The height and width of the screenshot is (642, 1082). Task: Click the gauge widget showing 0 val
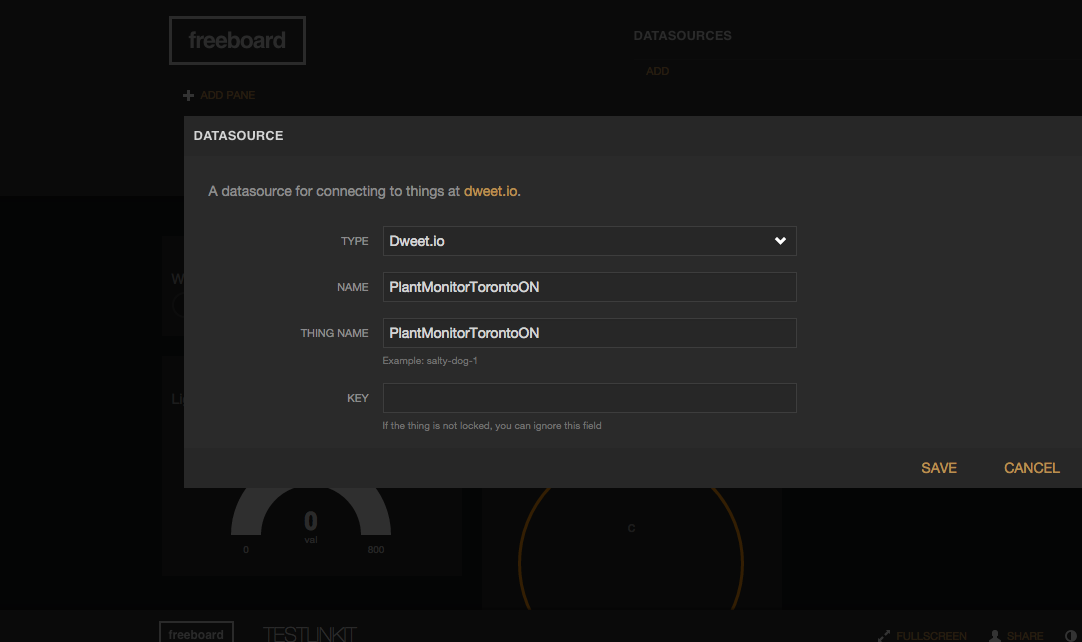pyautogui.click(x=311, y=521)
